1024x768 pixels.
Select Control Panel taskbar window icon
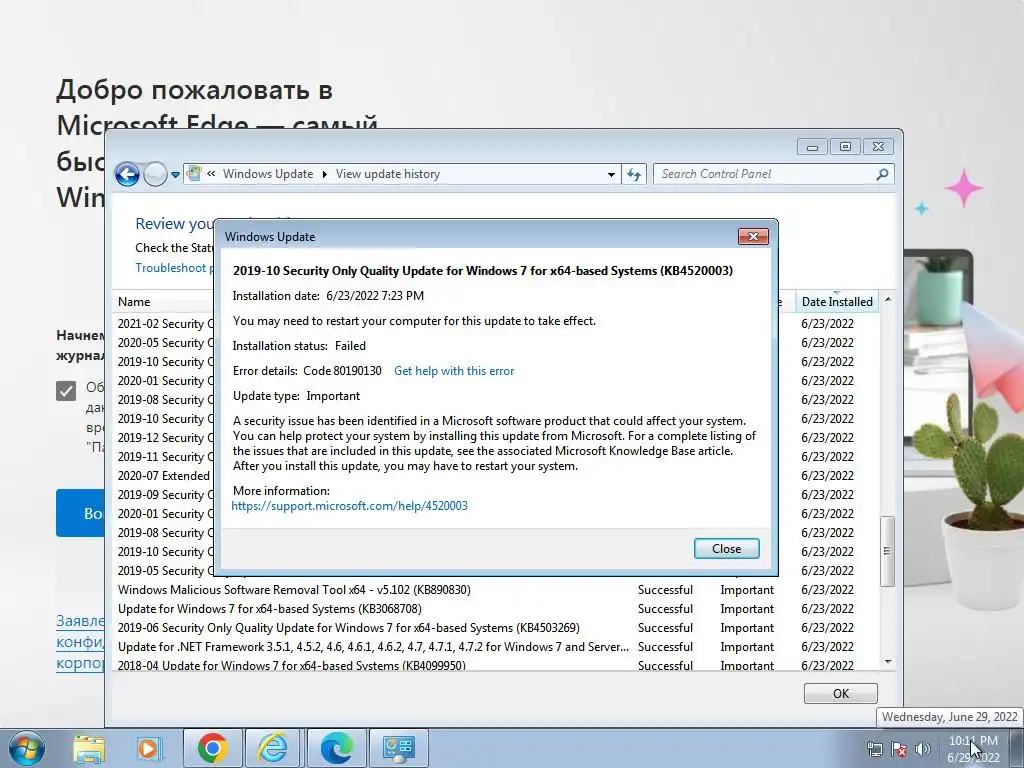pos(399,748)
